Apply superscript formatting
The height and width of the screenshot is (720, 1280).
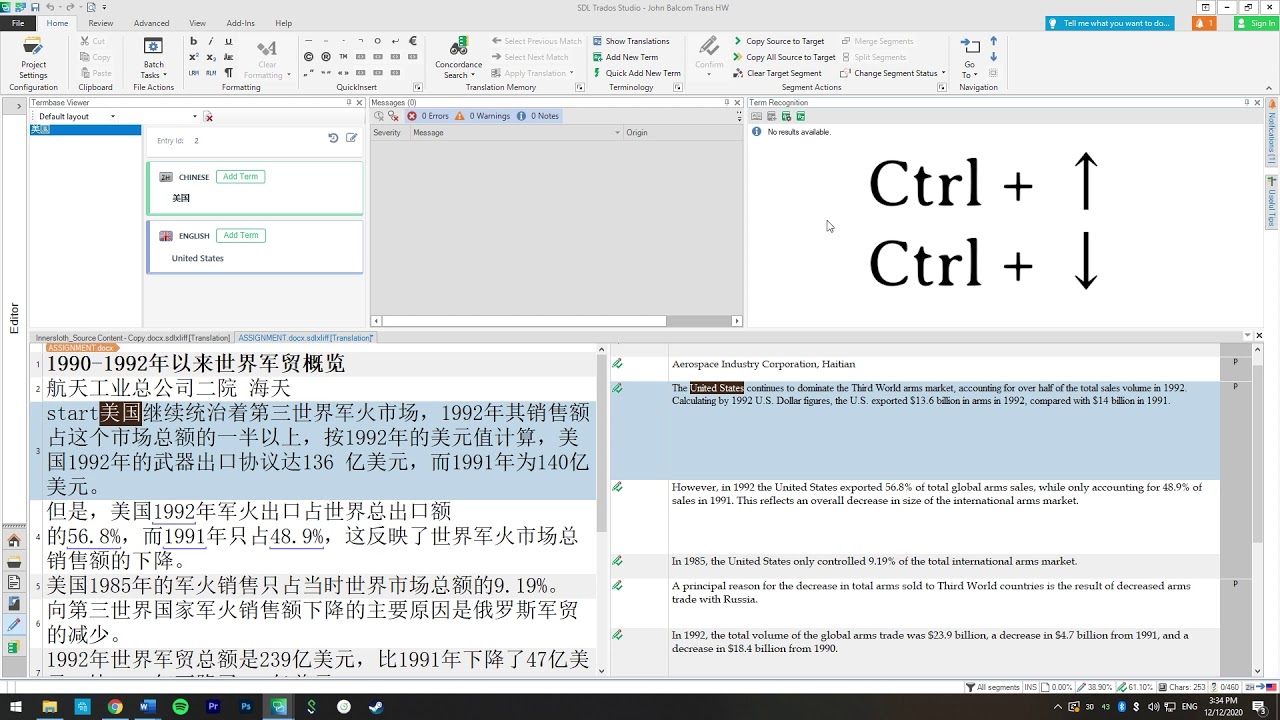193,57
